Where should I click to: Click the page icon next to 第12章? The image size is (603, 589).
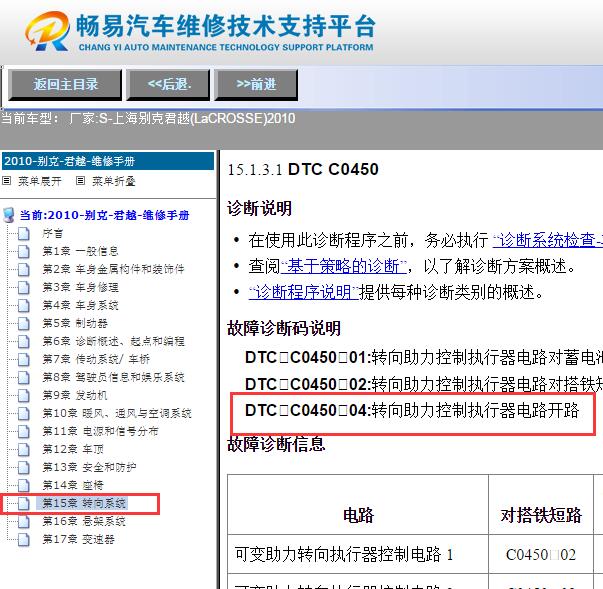tap(24, 449)
